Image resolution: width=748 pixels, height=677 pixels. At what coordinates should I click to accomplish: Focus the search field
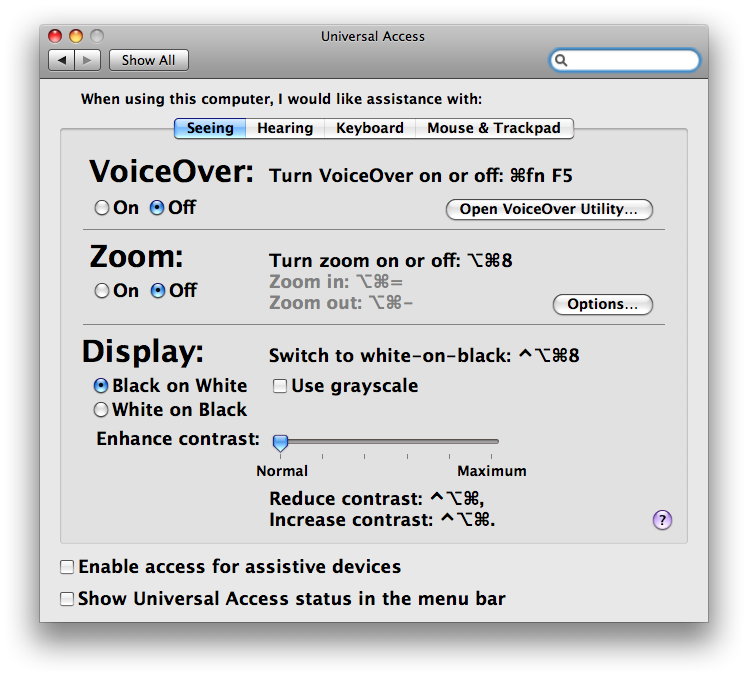pyautogui.click(x=624, y=60)
